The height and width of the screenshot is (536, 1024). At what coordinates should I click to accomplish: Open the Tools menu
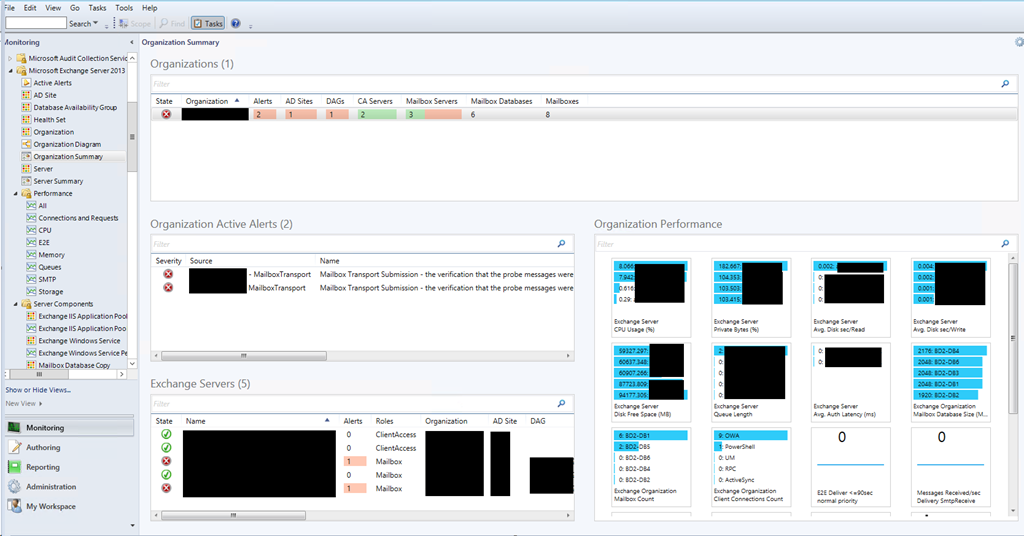[124, 7]
